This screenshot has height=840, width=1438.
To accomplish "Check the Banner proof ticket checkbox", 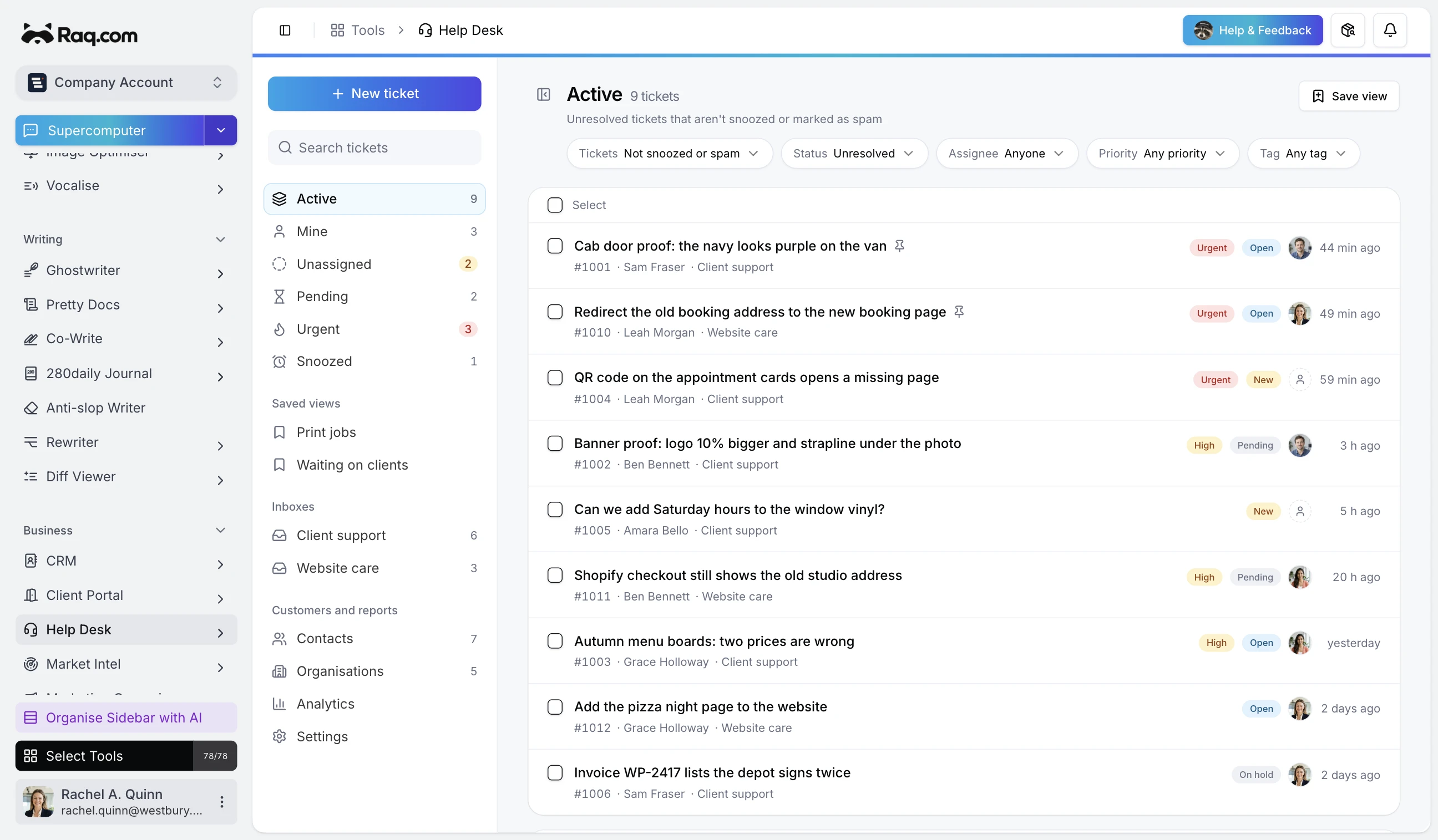I will (x=555, y=443).
